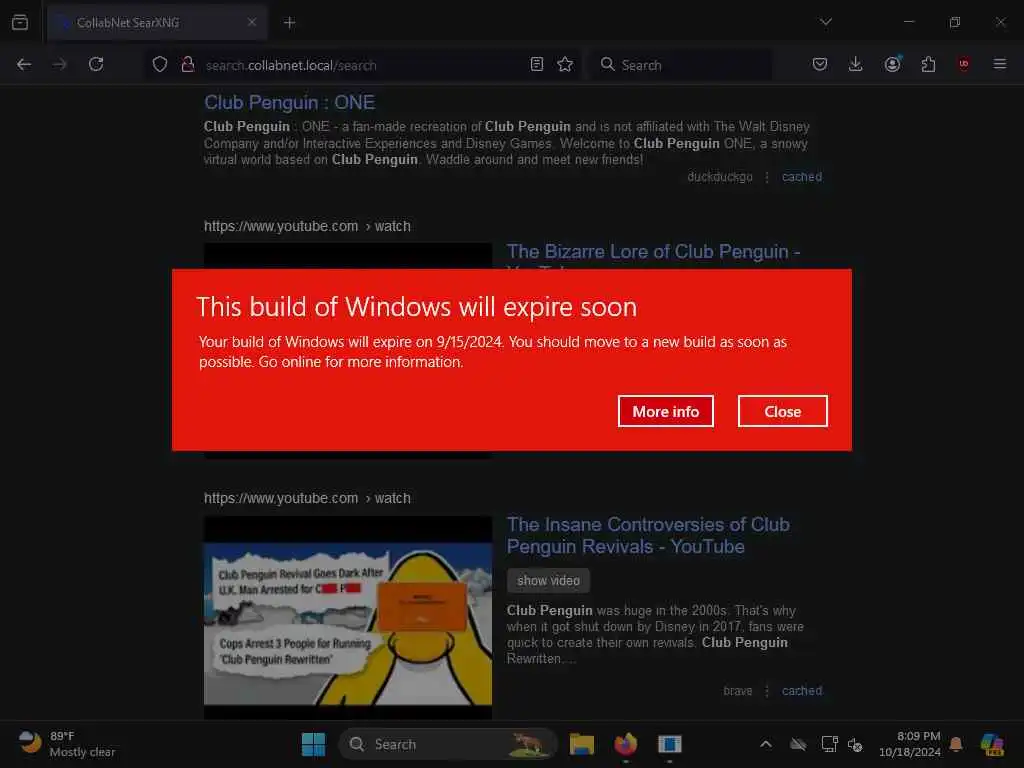Click the yellow penguin video thumbnail
The height and width of the screenshot is (768, 1024).
tap(347, 618)
